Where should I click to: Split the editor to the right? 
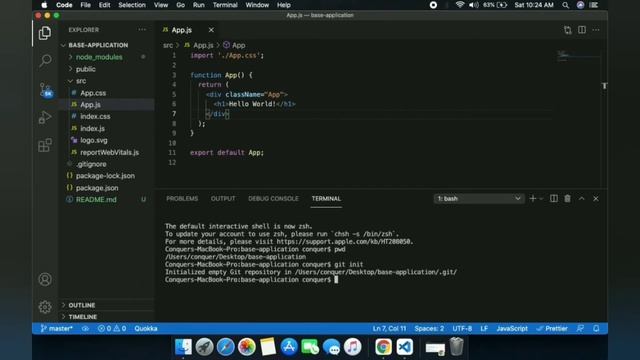pyautogui.click(x=582, y=30)
